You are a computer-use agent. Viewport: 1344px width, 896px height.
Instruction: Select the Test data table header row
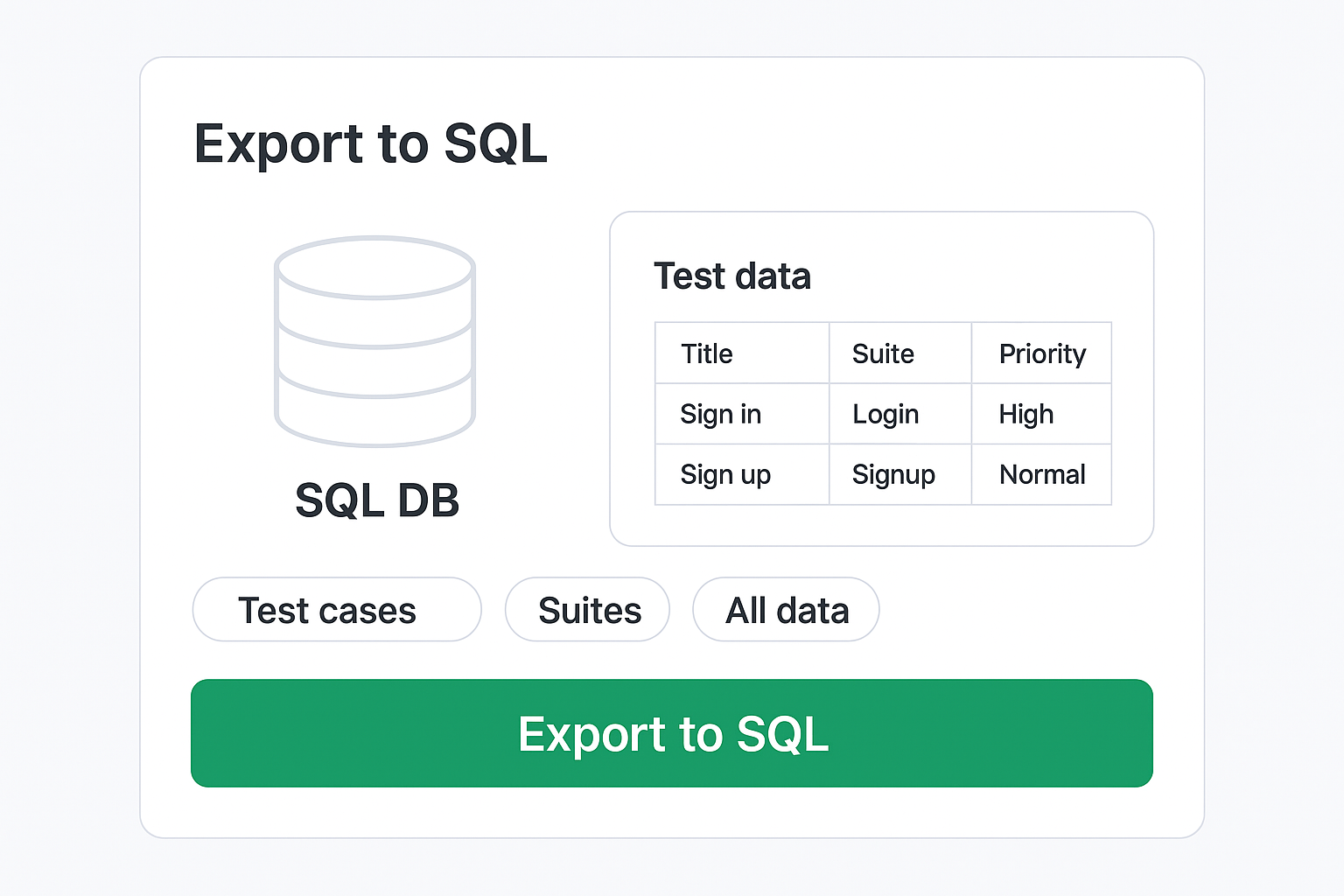(x=882, y=353)
